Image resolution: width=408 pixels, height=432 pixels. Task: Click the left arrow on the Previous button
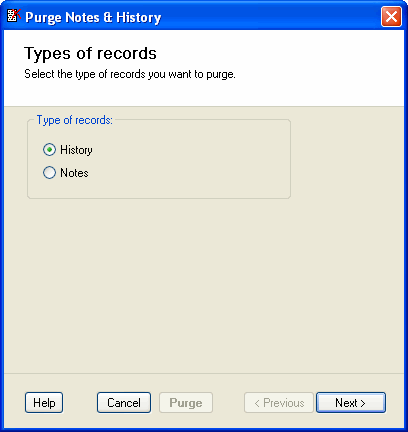click(x=257, y=403)
